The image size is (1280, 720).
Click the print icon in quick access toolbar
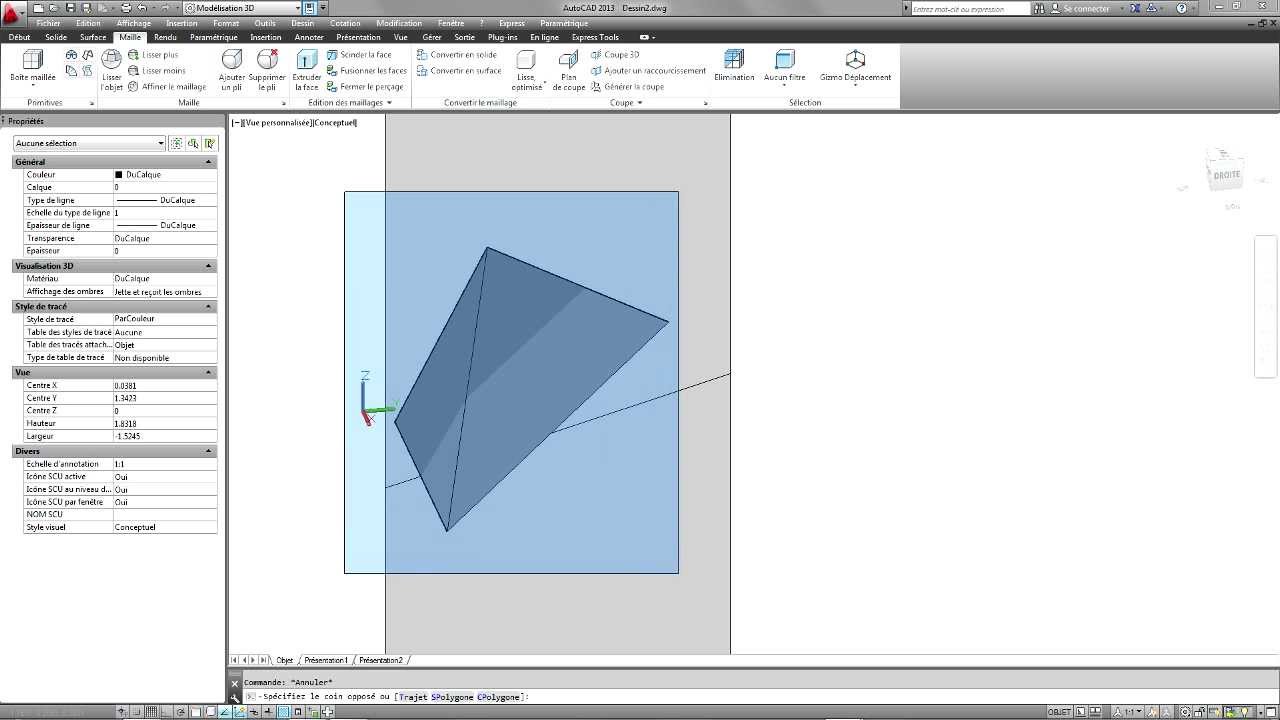tap(126, 8)
